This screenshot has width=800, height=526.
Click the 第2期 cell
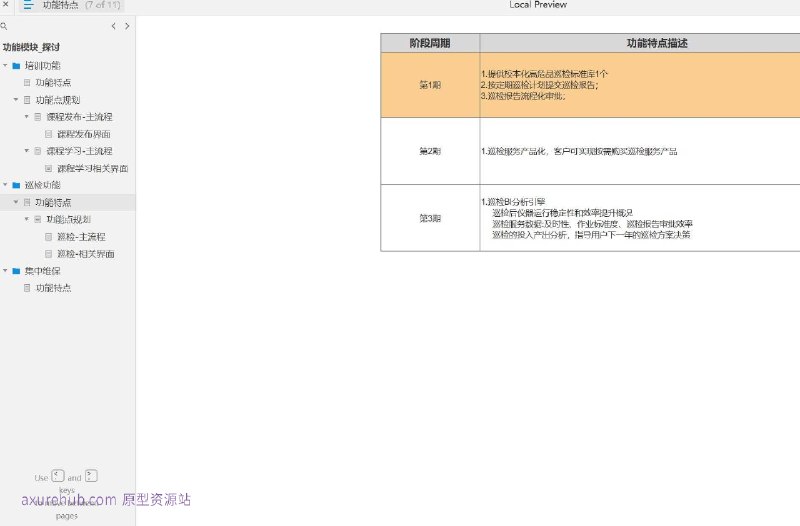click(430, 152)
